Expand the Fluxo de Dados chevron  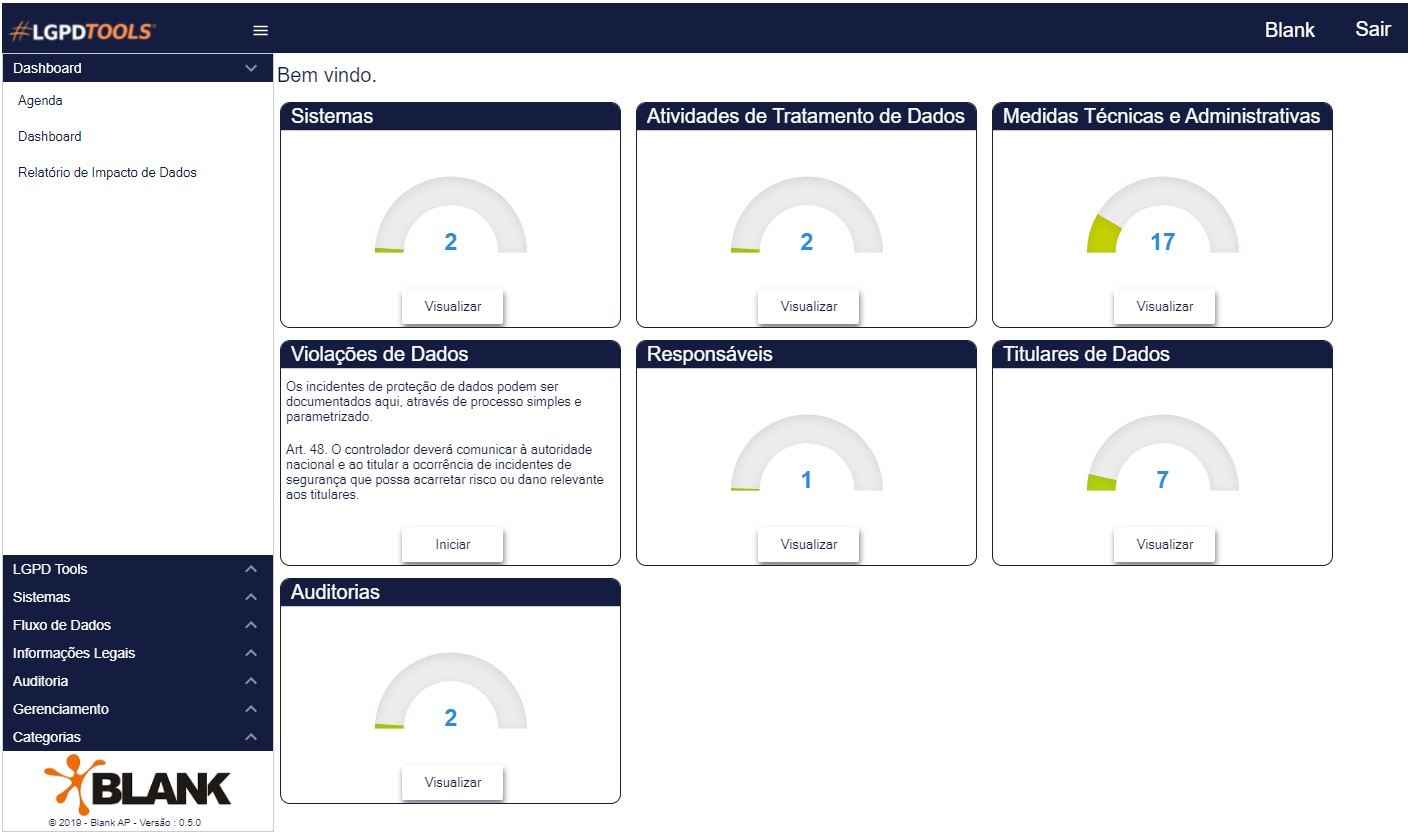(x=251, y=625)
